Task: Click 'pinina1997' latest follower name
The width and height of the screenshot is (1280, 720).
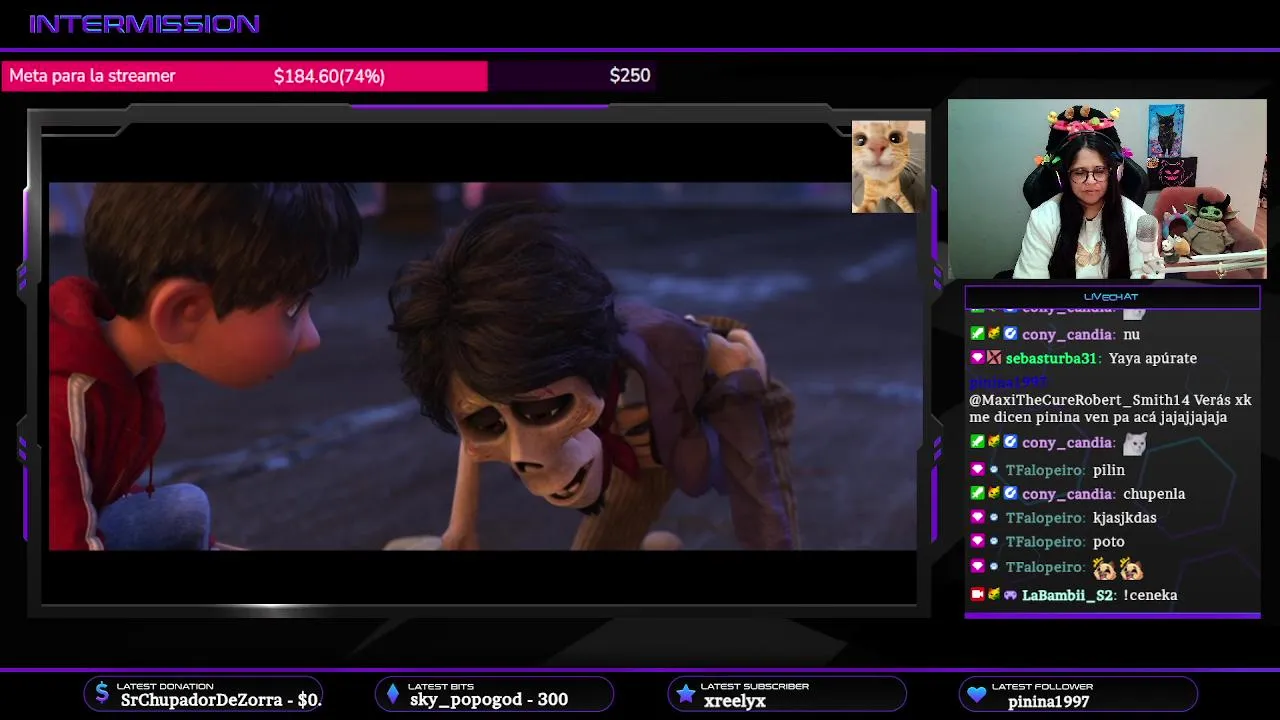Action: (1049, 701)
